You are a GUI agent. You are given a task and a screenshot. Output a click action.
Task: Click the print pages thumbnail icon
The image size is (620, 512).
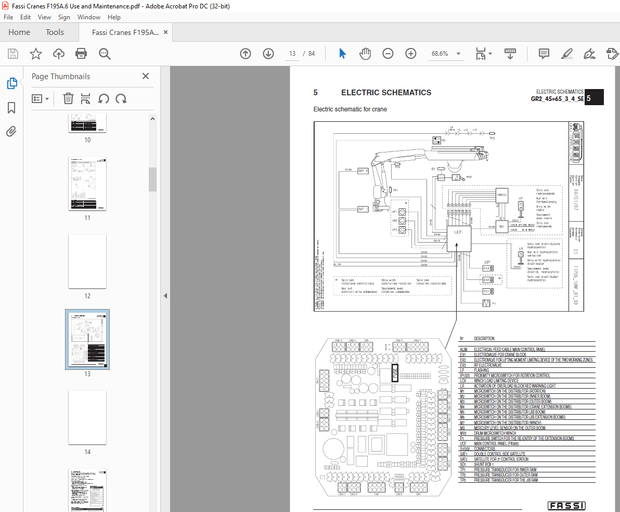(x=85, y=98)
